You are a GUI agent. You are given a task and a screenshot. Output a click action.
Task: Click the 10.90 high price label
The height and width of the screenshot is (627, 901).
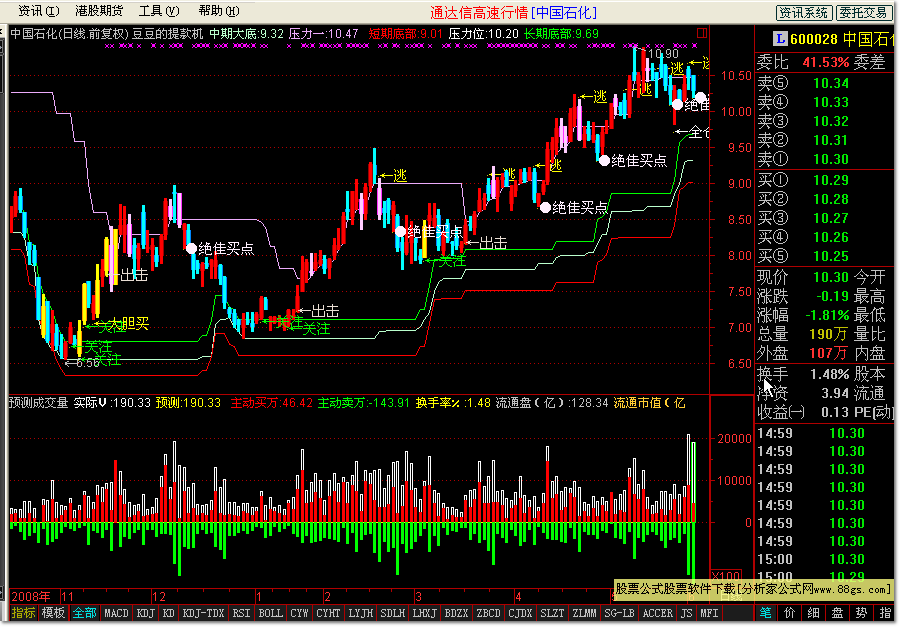point(664,53)
